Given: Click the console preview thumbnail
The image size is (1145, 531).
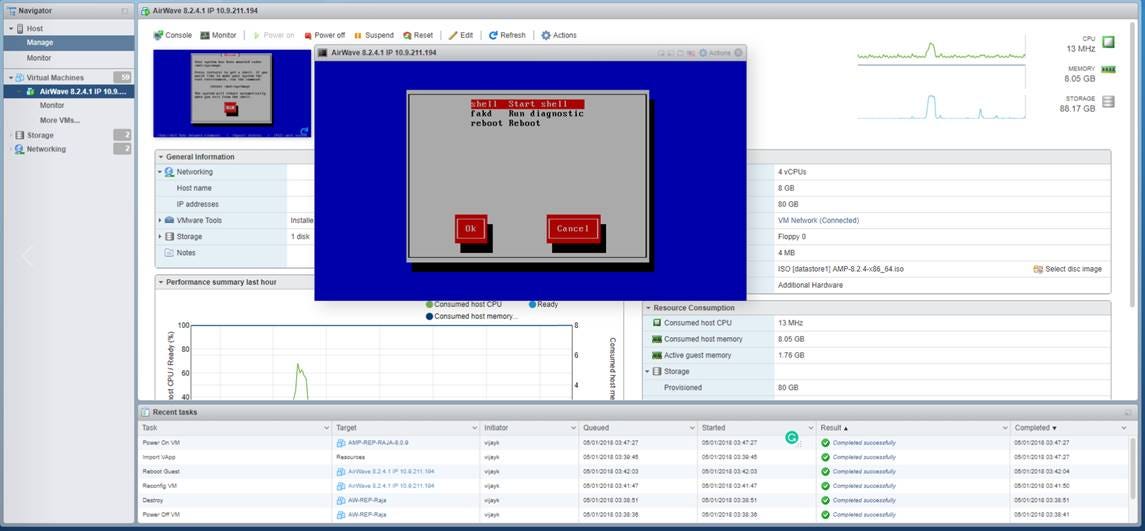Looking at the screenshot, I should click(232, 93).
